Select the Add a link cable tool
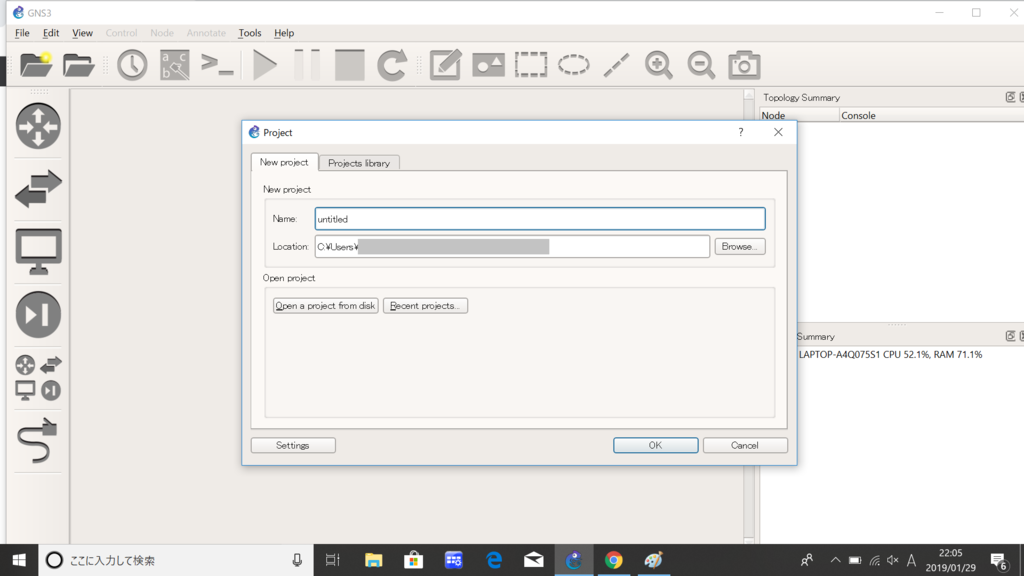This screenshot has width=1024, height=576. tap(38, 441)
